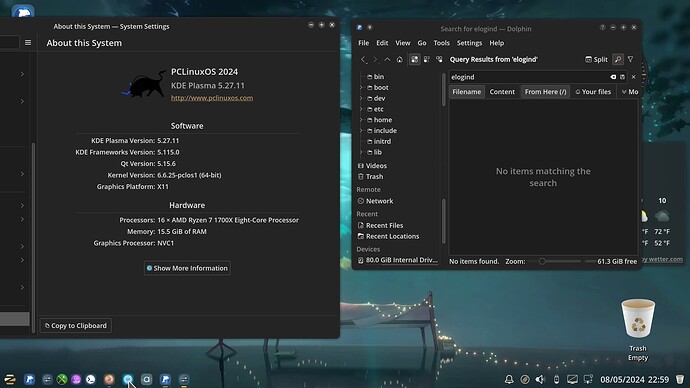Select the 80.0 GiB Internal Drive

(x=397, y=260)
